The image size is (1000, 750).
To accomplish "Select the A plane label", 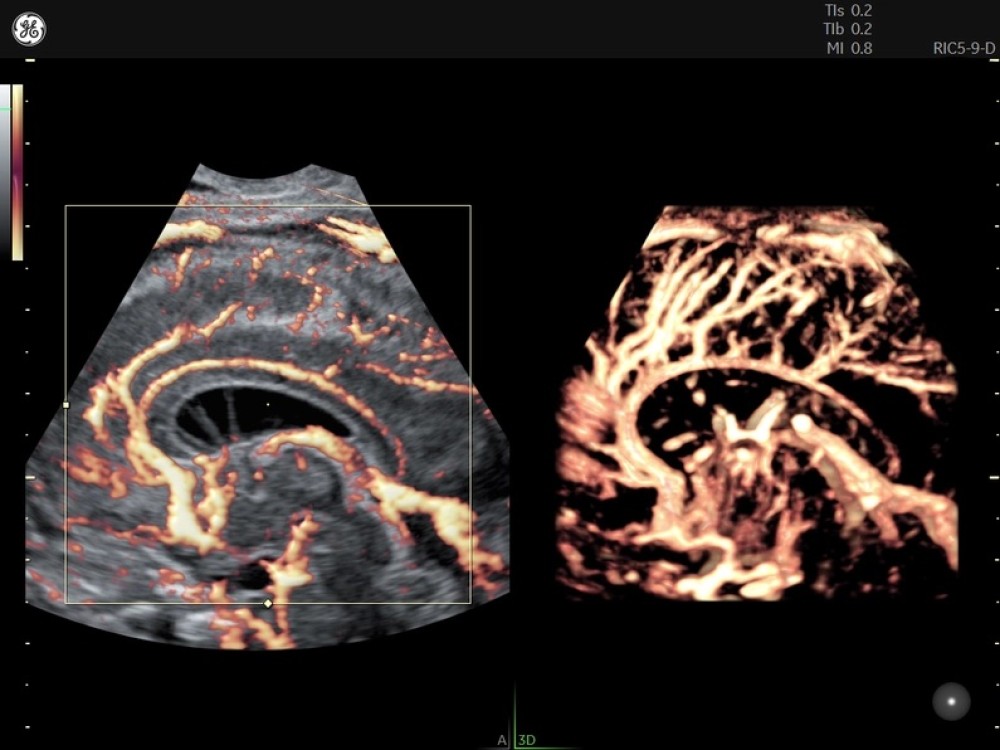I will click(x=502, y=740).
